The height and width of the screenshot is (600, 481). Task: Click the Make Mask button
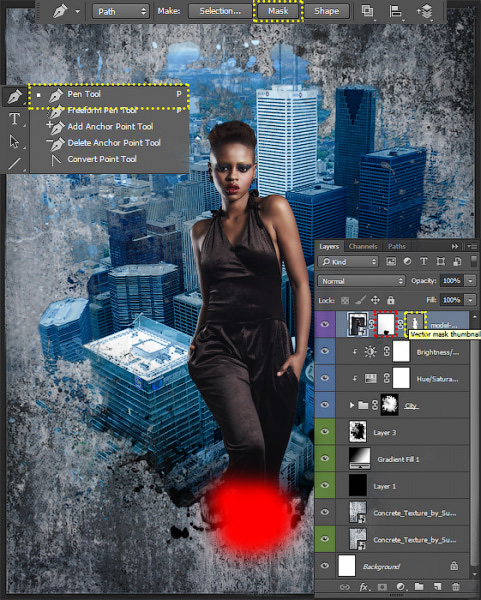278,11
